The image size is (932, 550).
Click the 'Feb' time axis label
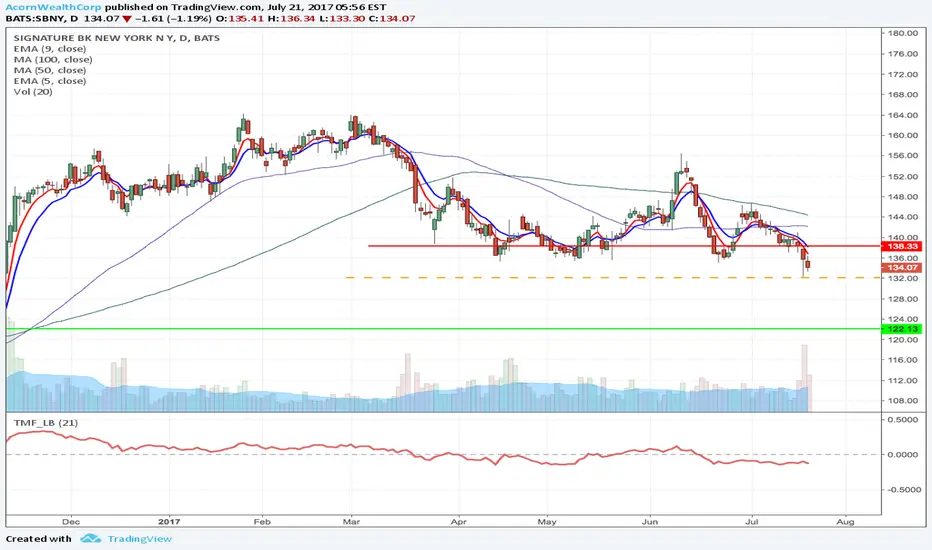pos(262,521)
